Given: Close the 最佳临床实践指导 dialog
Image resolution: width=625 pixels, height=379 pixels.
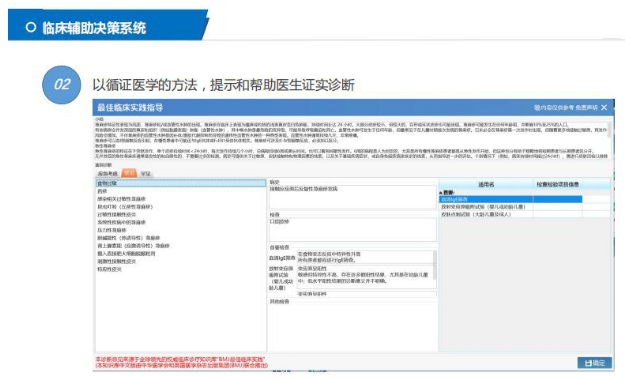Looking at the screenshot, I should pyautogui.click(x=604, y=108).
